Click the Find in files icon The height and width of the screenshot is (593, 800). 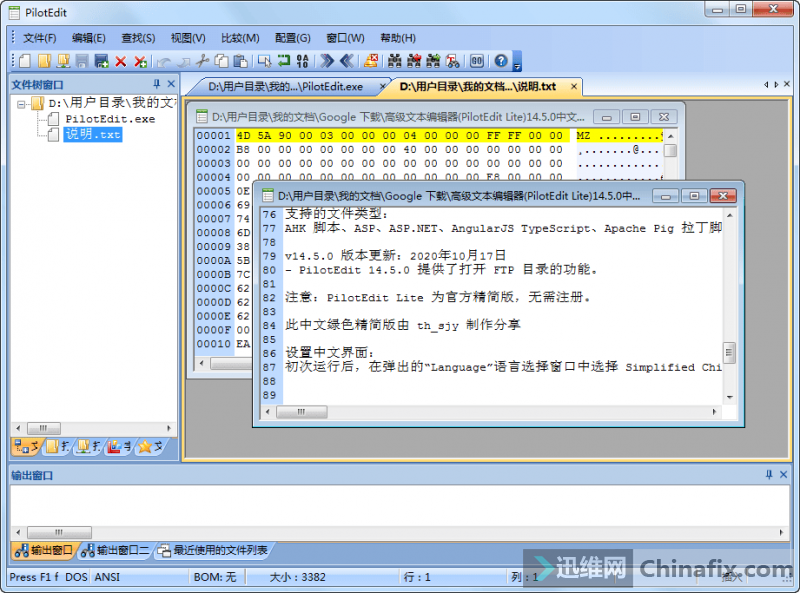tap(453, 61)
